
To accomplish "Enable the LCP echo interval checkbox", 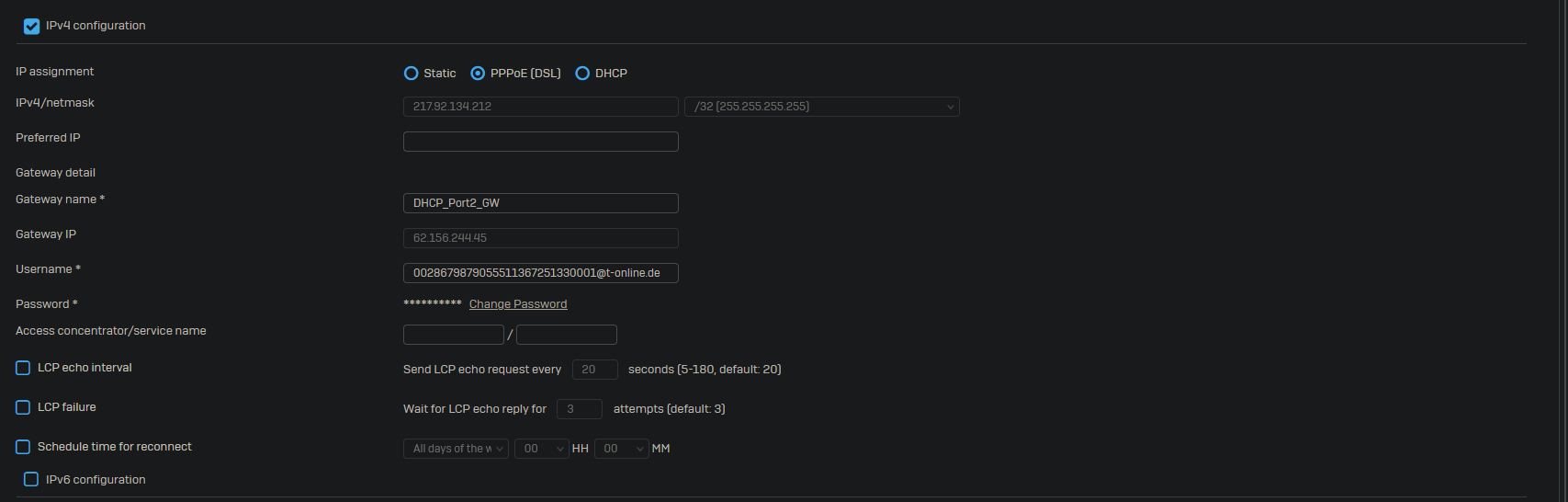I will click(x=23, y=368).
